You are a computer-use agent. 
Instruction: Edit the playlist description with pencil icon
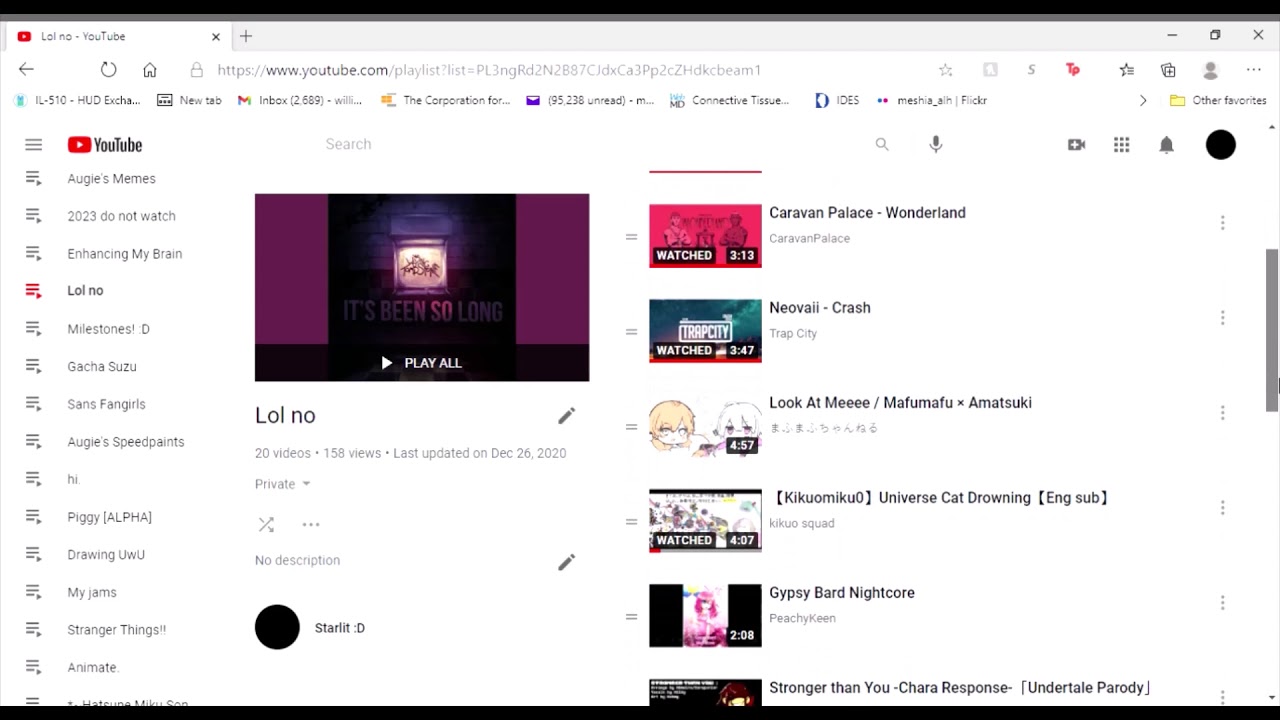pos(566,562)
